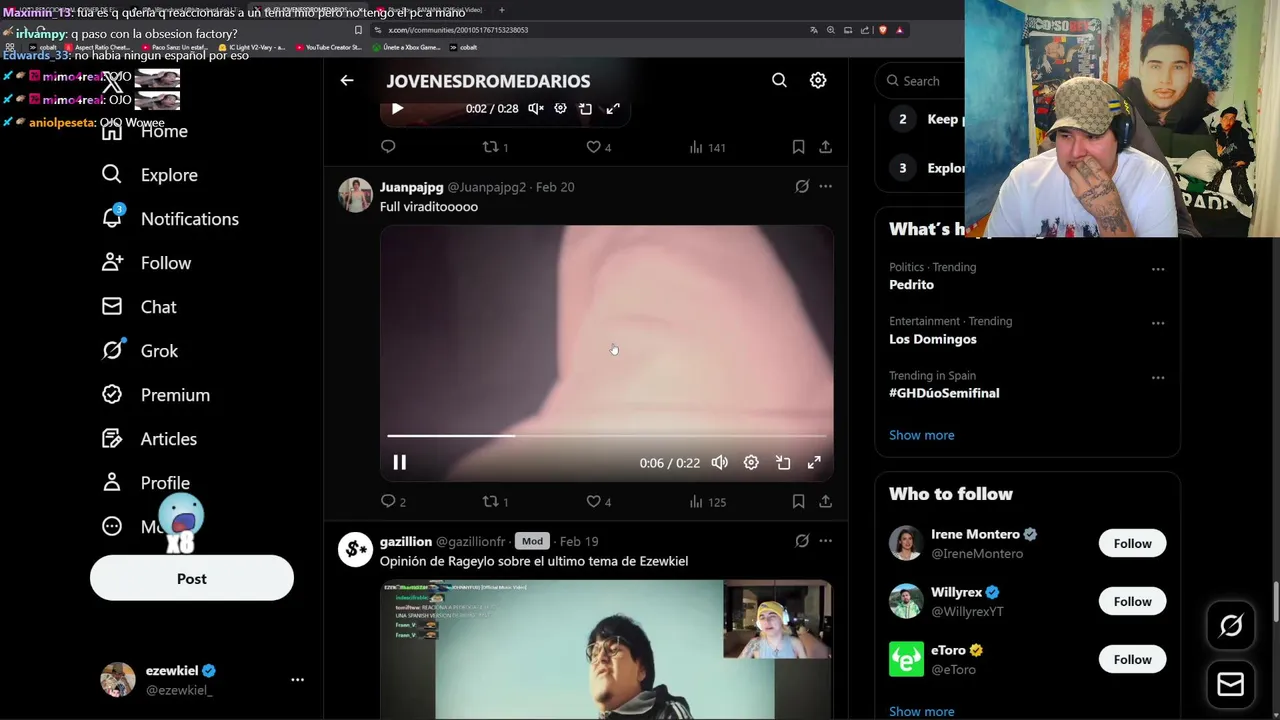Enable picture-in-picture on Juanpajpg video

pos(783,462)
